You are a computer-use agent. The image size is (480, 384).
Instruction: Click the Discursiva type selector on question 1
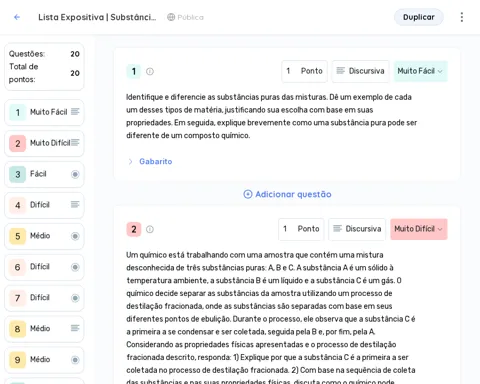coord(360,71)
